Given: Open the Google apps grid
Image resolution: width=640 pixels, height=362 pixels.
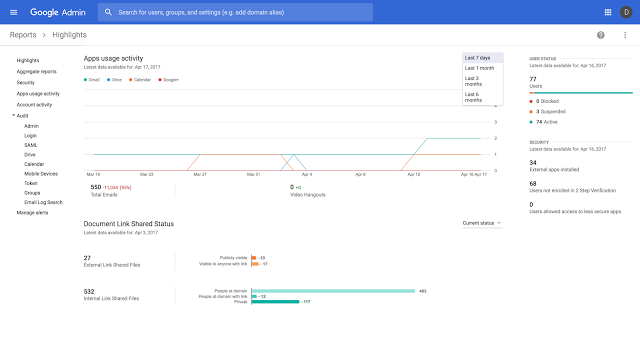Looking at the screenshot, I should pos(608,12).
